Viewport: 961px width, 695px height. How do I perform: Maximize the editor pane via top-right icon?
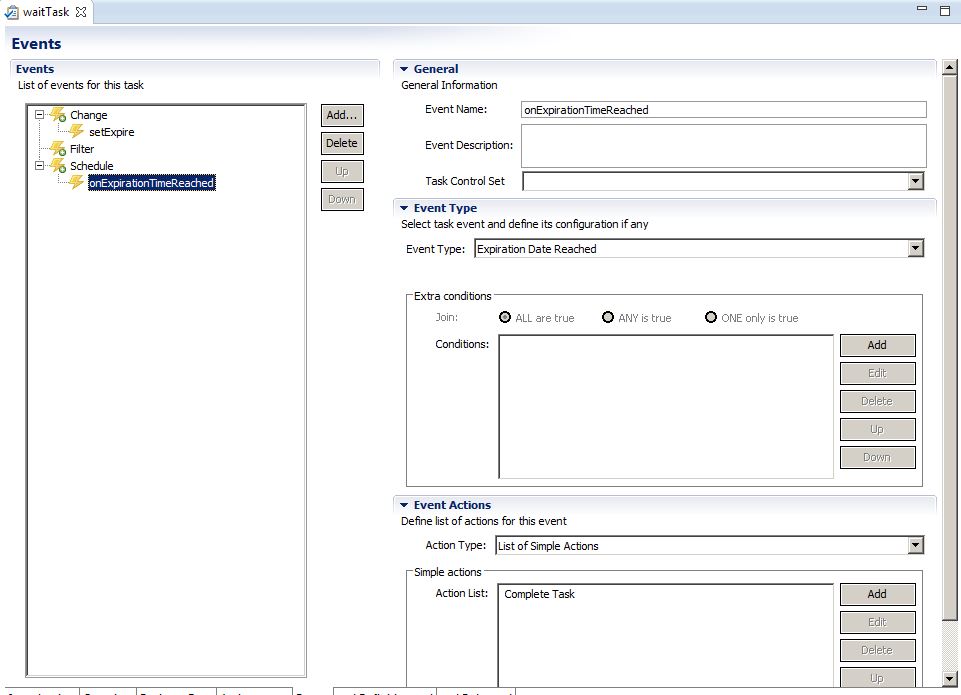(944, 11)
